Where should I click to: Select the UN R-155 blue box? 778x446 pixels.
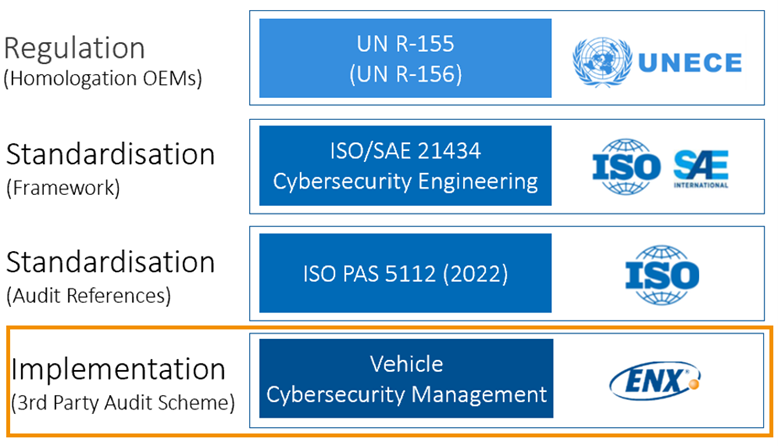[x=405, y=58]
